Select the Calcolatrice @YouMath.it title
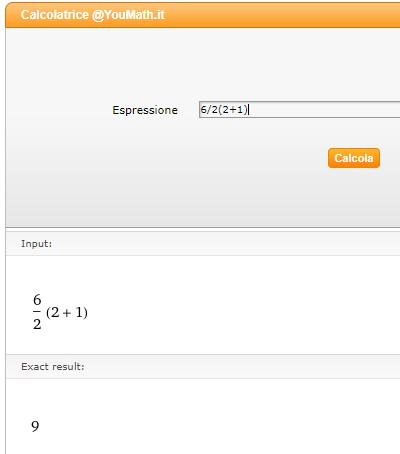400x454 pixels. tap(93, 15)
